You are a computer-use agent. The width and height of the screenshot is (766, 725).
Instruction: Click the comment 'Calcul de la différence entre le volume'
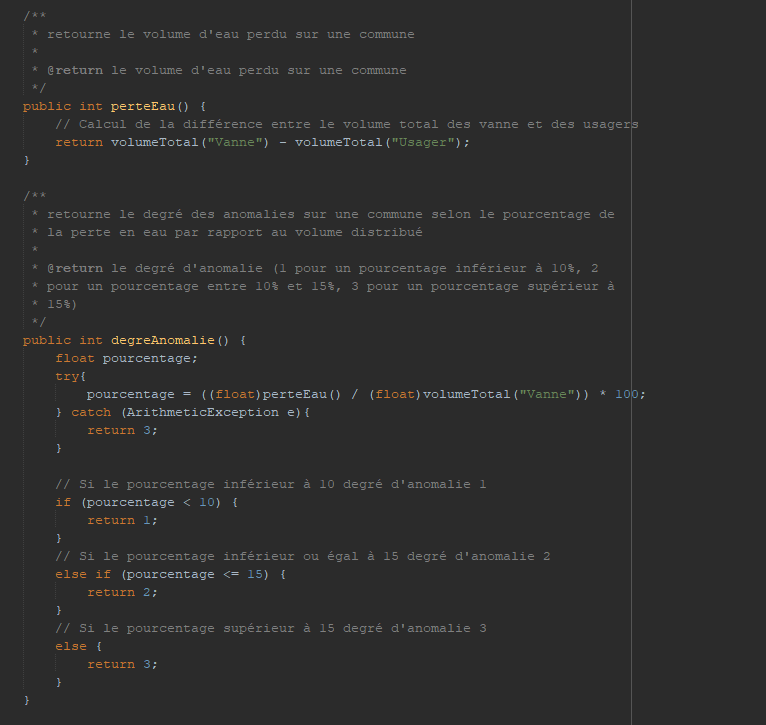pyautogui.click(x=347, y=124)
